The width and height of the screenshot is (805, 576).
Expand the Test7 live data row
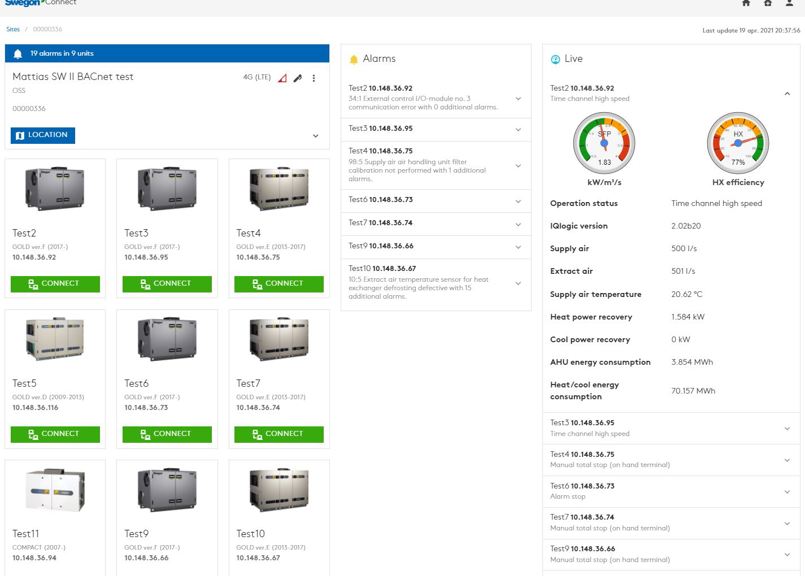(787, 523)
